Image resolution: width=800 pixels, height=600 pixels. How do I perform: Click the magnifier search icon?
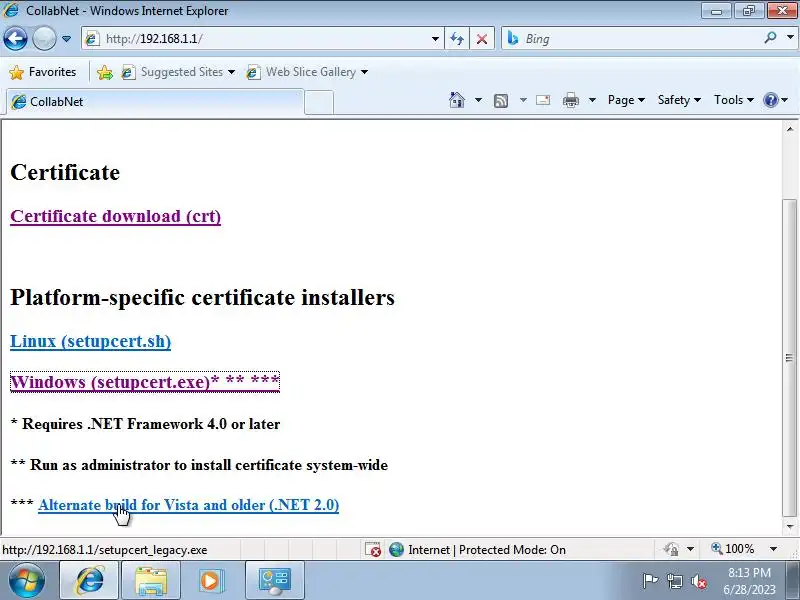click(770, 37)
